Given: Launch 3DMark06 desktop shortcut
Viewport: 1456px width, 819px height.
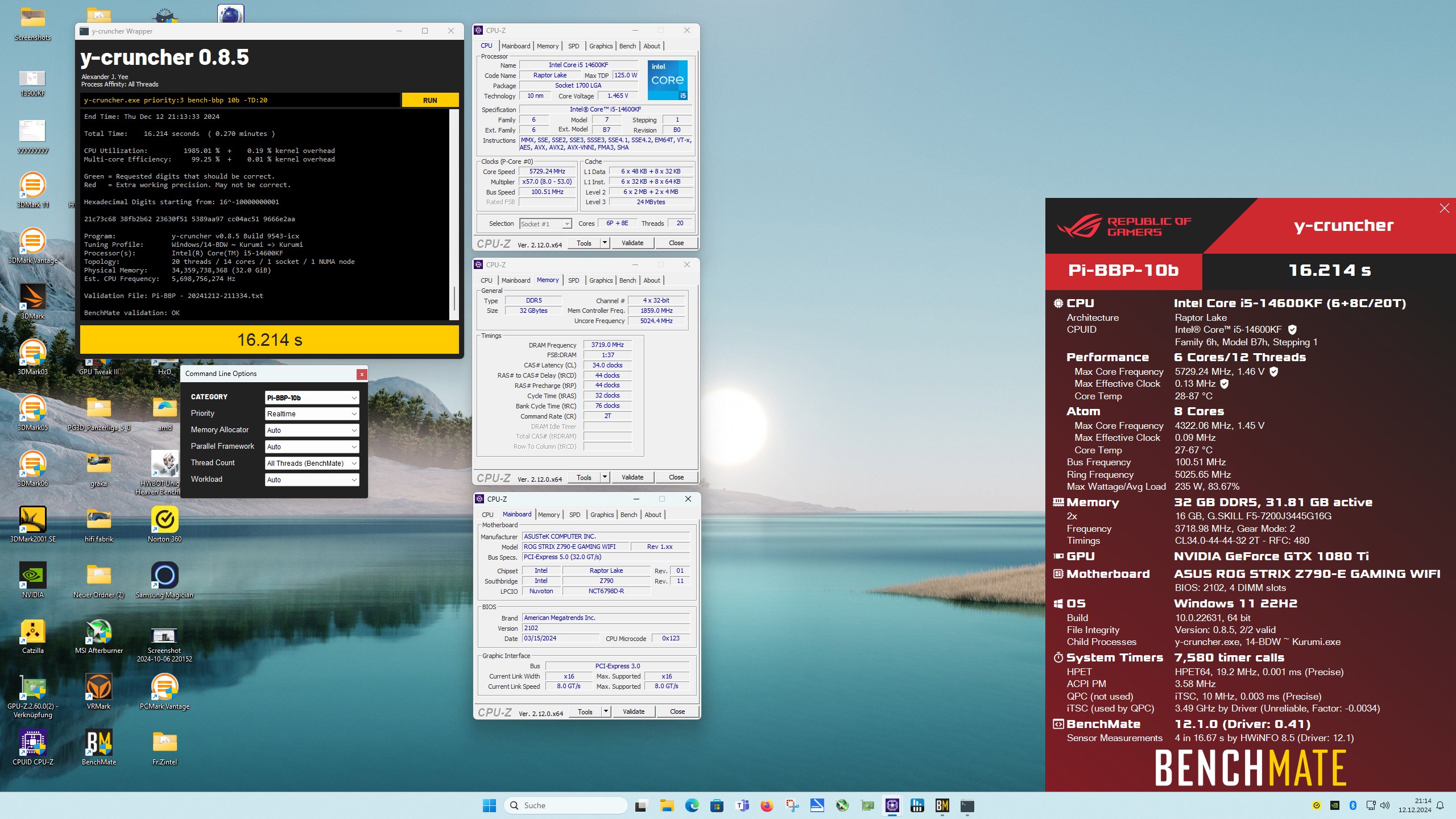Looking at the screenshot, I should (x=33, y=469).
